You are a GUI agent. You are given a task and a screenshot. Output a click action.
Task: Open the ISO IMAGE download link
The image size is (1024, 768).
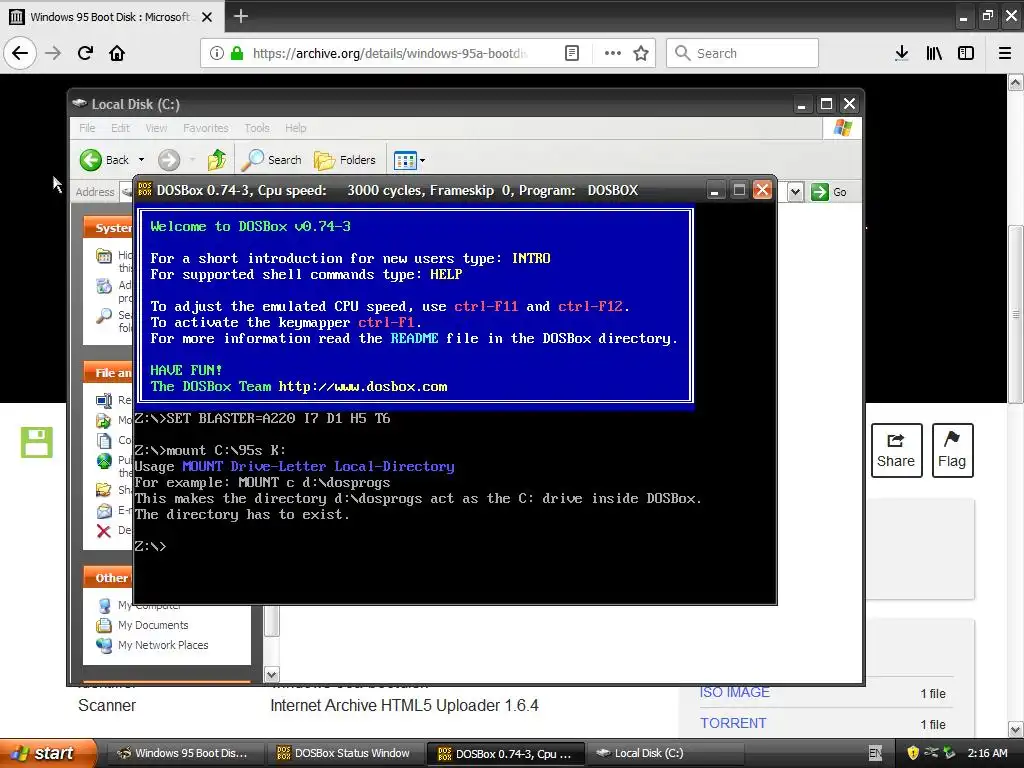tap(735, 692)
